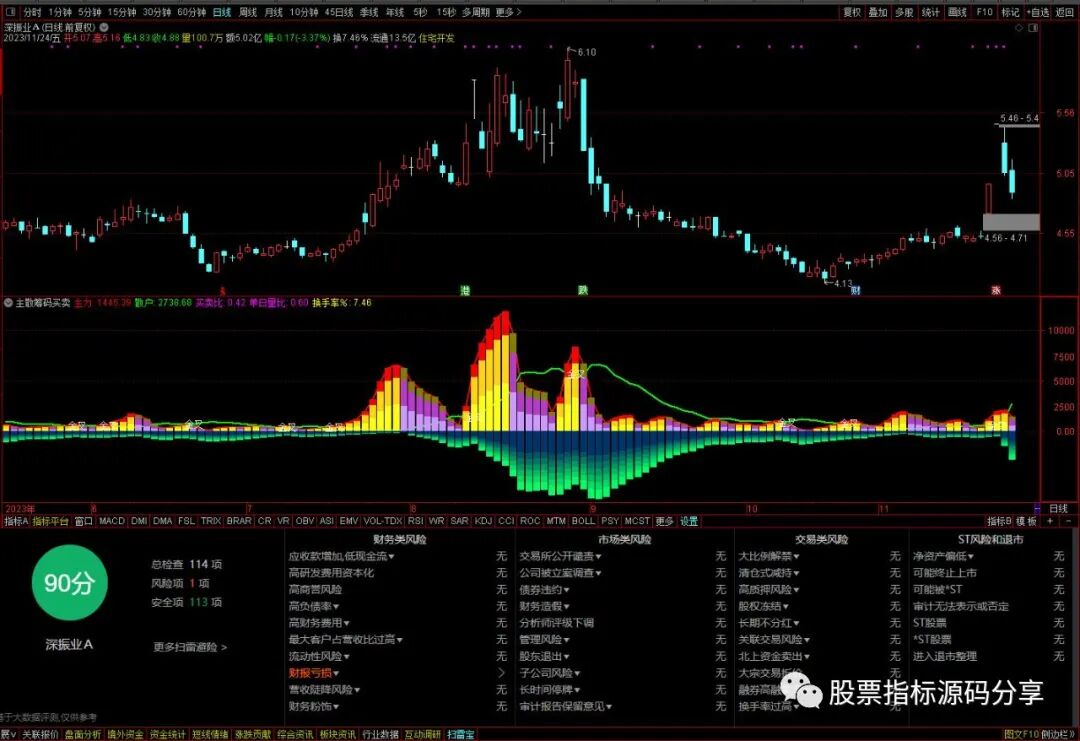This screenshot has width=1080, height=741.
Task: Click 标记 mark button
Action: point(1010,12)
